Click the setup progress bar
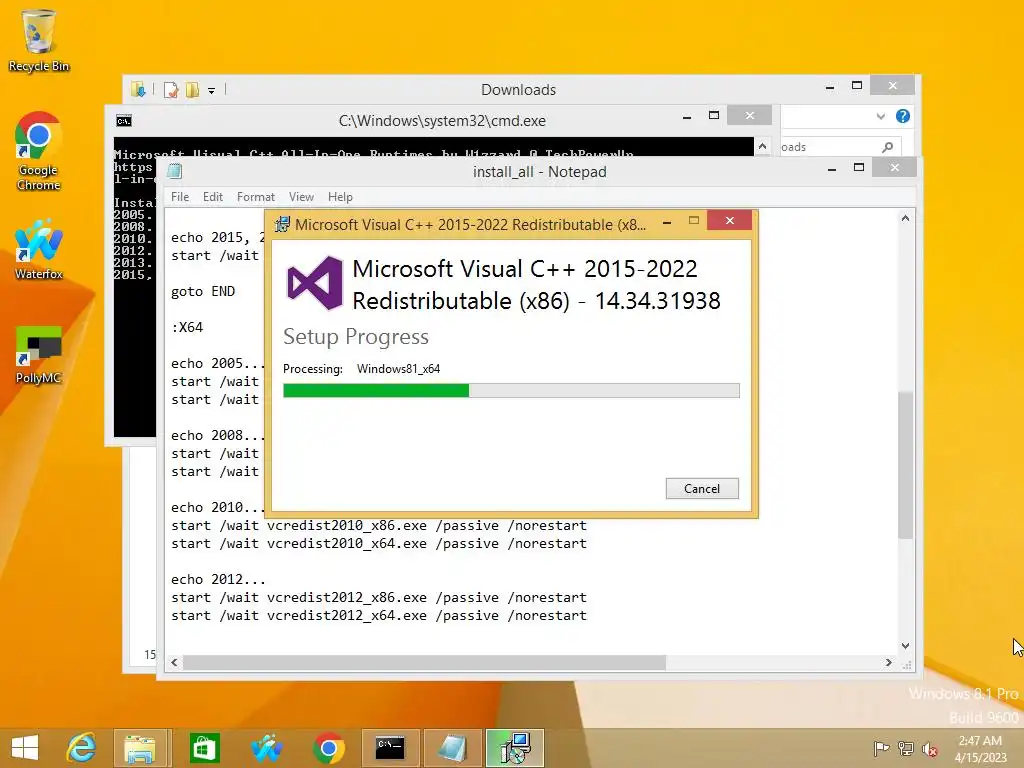The width and height of the screenshot is (1024, 768). [x=511, y=391]
